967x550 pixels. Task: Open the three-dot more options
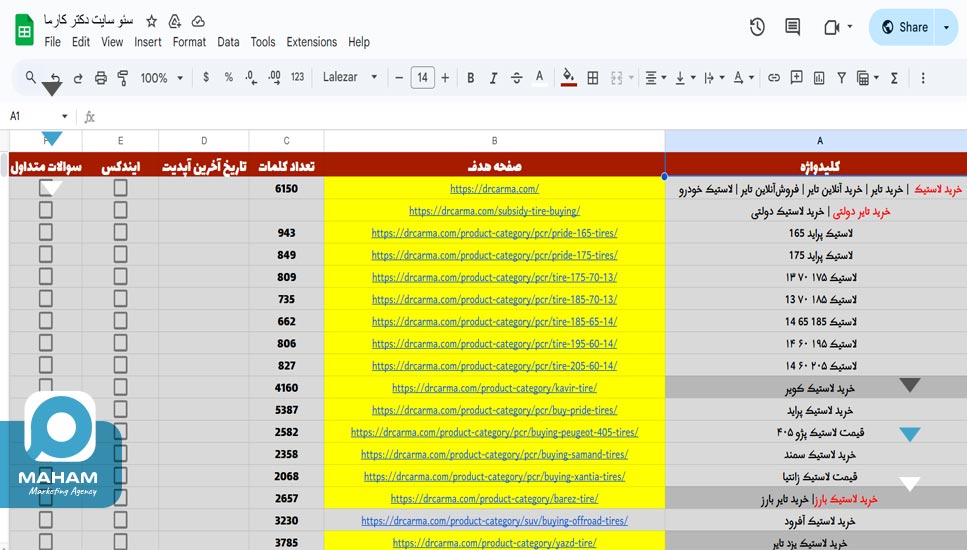[923, 78]
